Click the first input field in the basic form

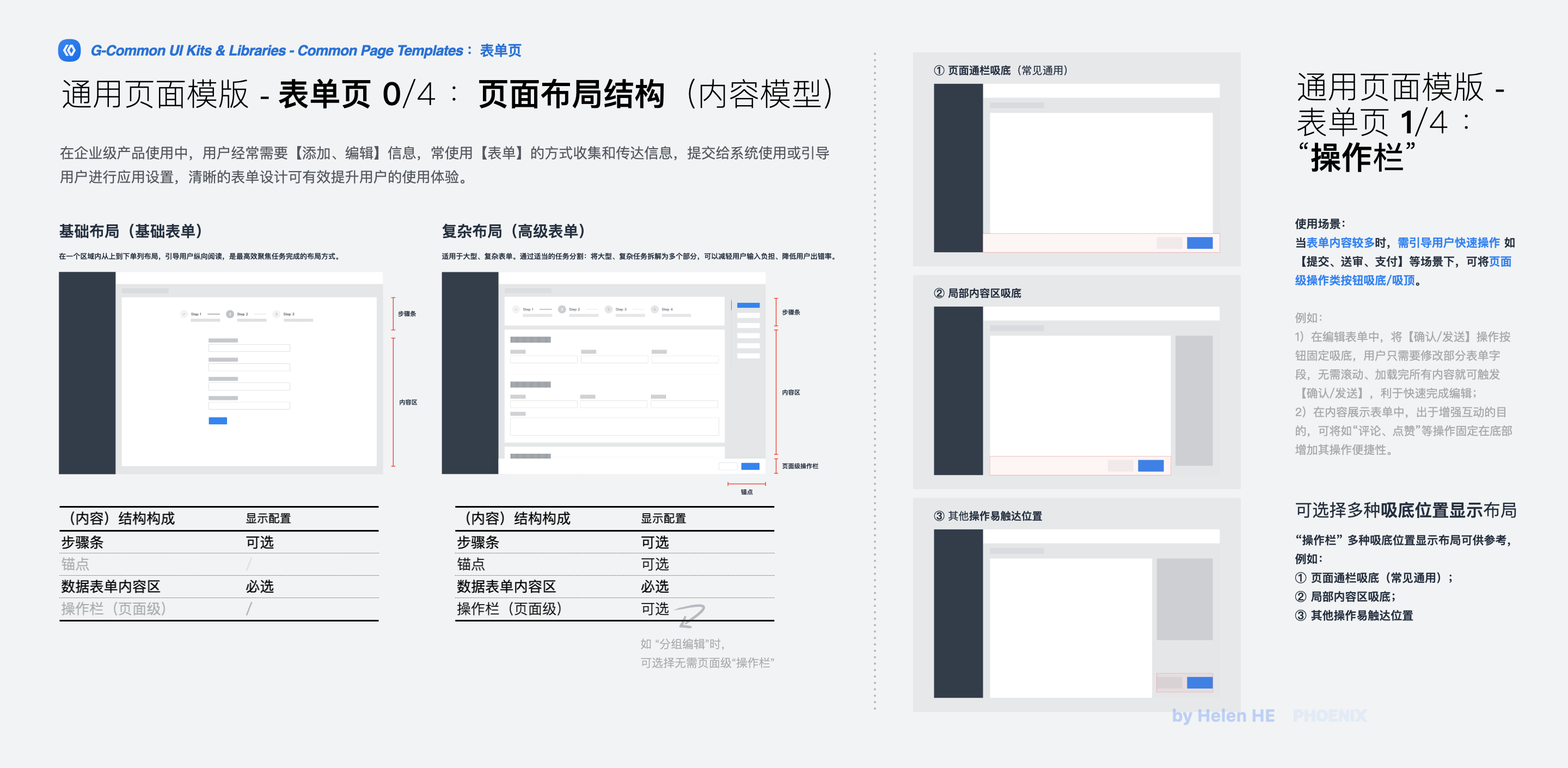click(249, 349)
